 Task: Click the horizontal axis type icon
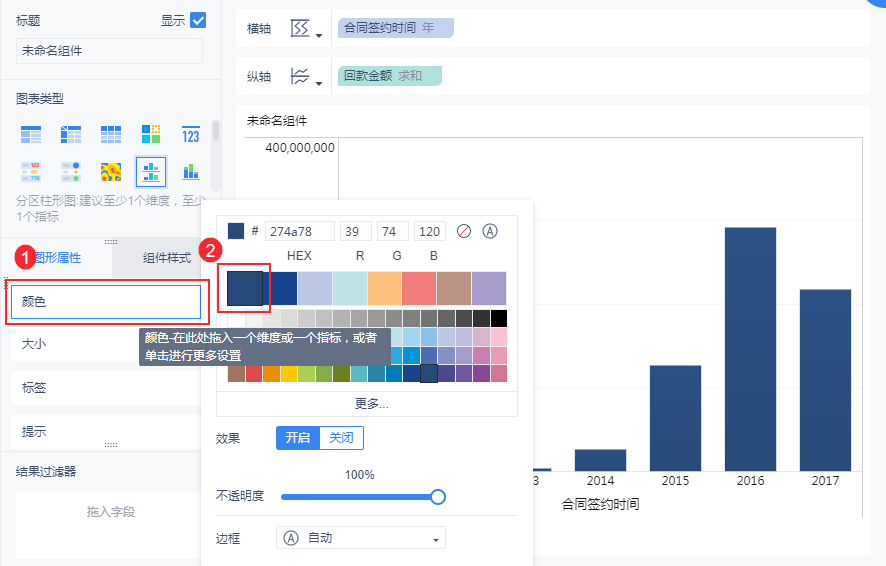tap(300, 28)
